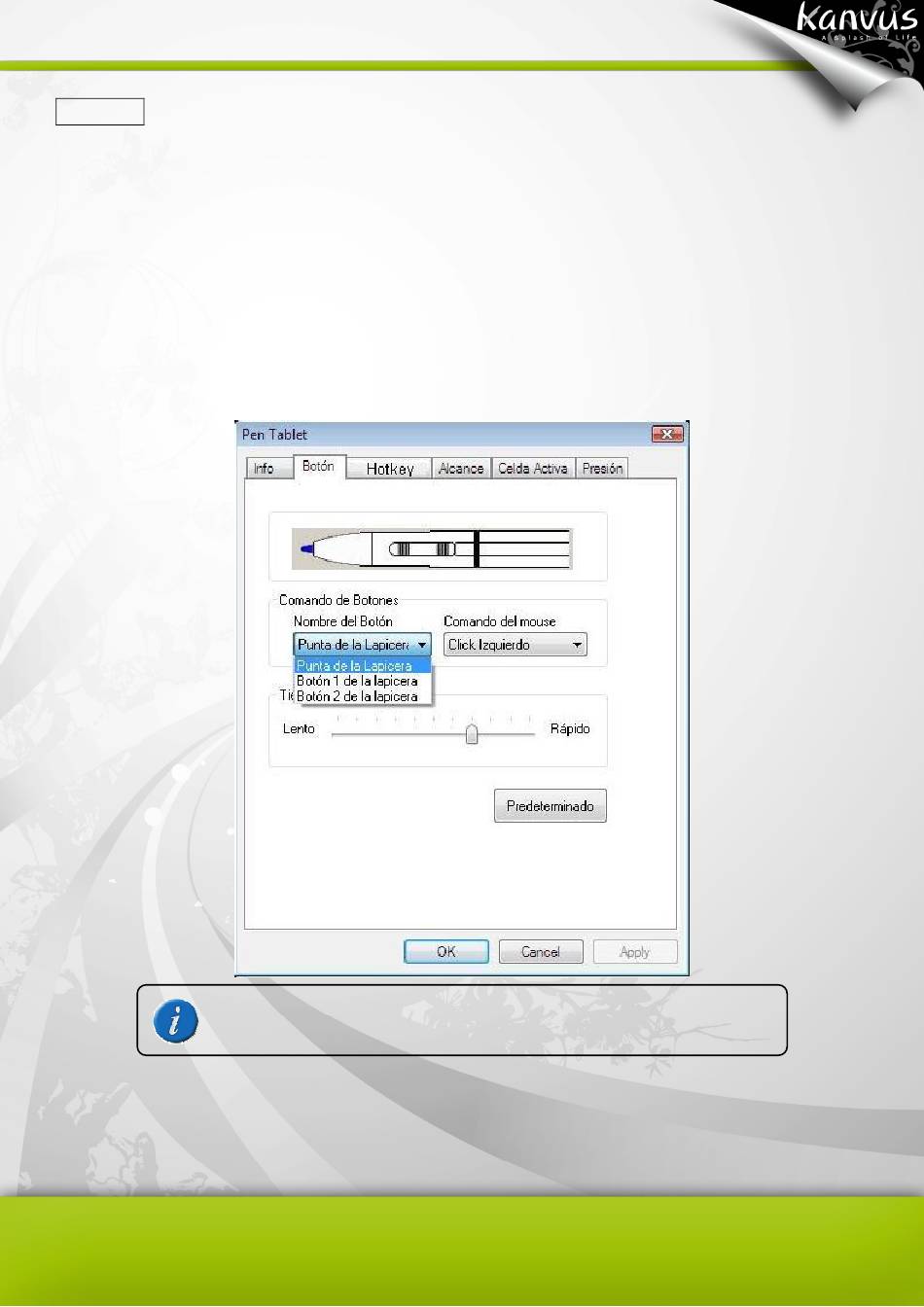Choose Punta de la Lapicera from list
This screenshot has height=1307, width=924.
point(363,666)
